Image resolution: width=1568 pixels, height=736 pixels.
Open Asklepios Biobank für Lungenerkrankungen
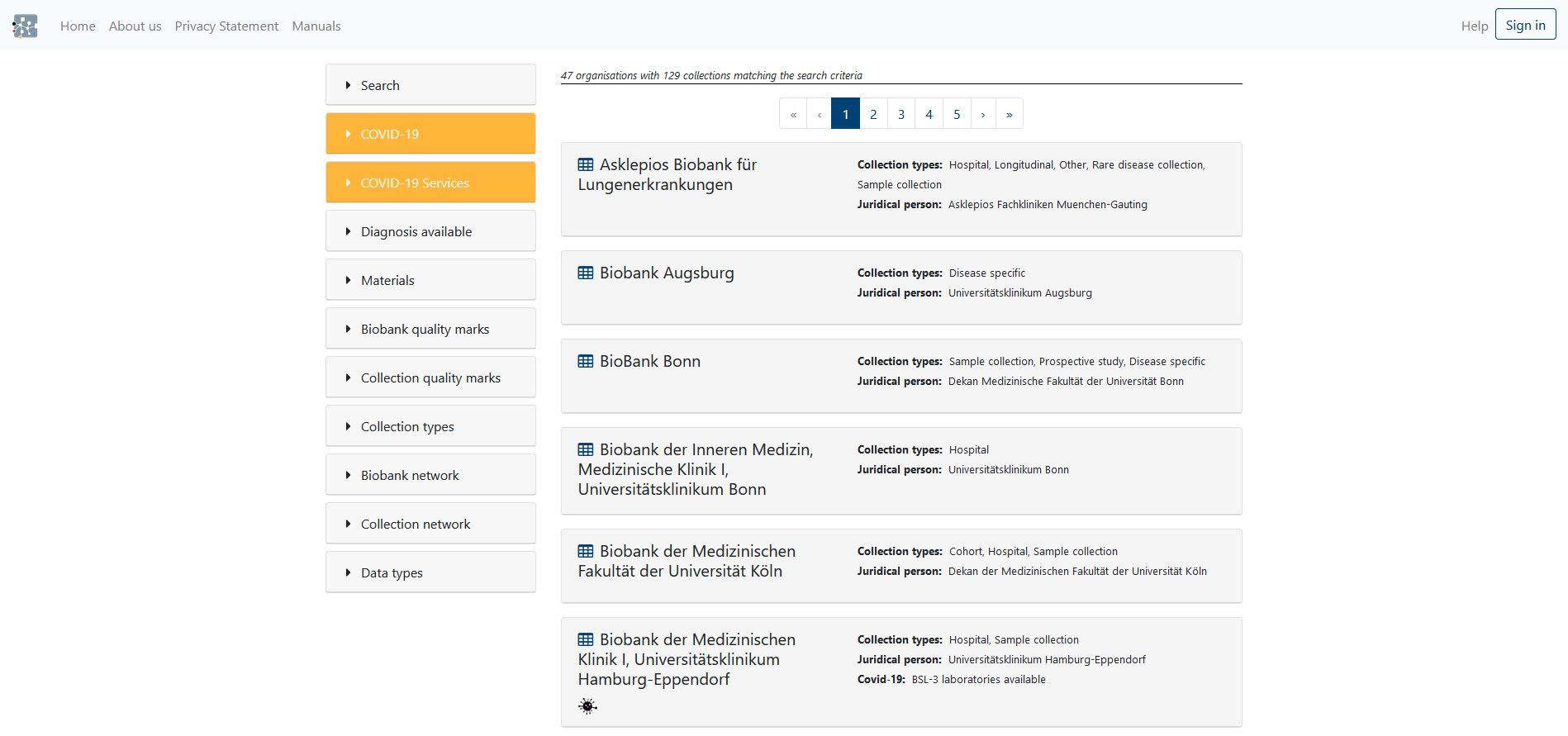668,174
